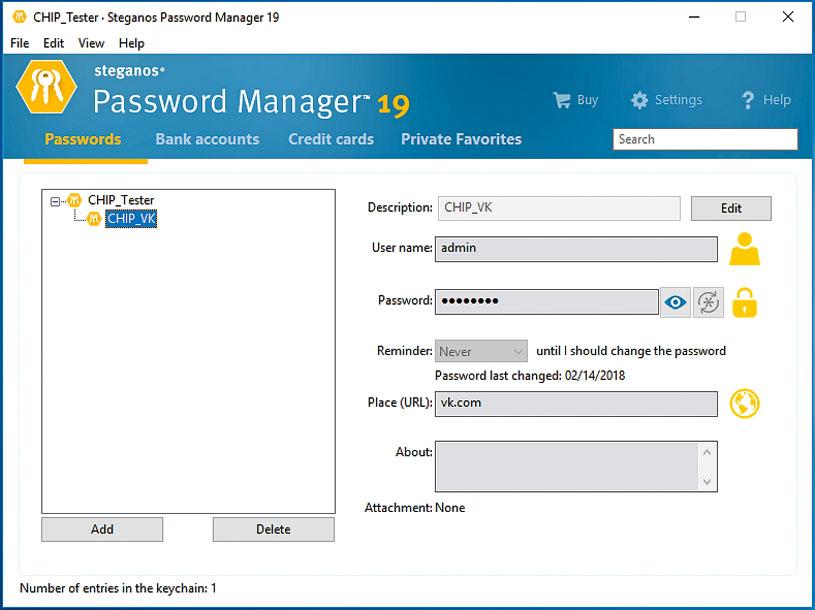
Task: Select the CHIP_VK entry in tree
Action: coord(130,219)
